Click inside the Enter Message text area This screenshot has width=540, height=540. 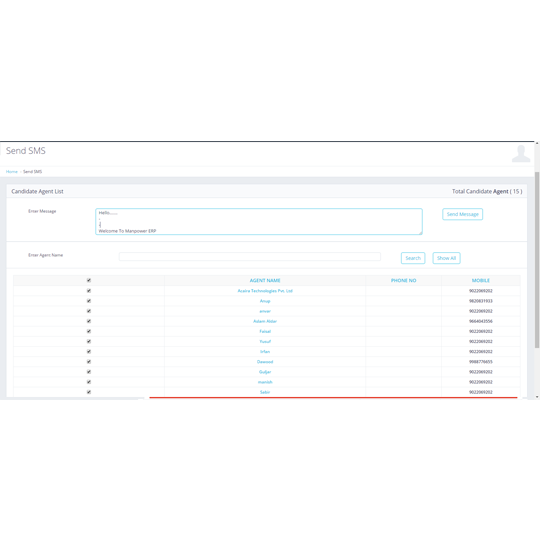[x=259, y=221]
